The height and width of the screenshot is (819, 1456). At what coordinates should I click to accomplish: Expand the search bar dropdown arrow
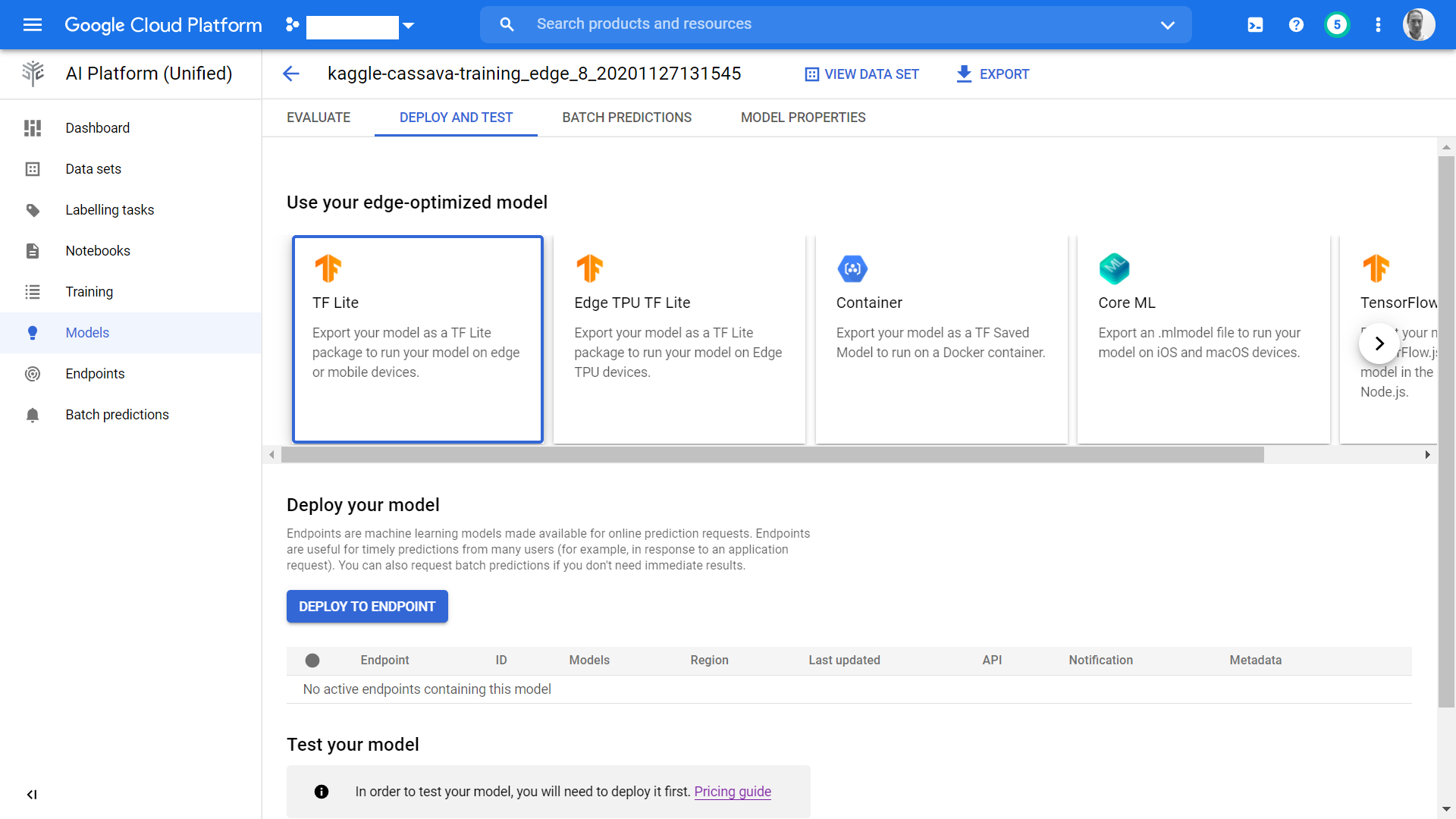point(1167,25)
